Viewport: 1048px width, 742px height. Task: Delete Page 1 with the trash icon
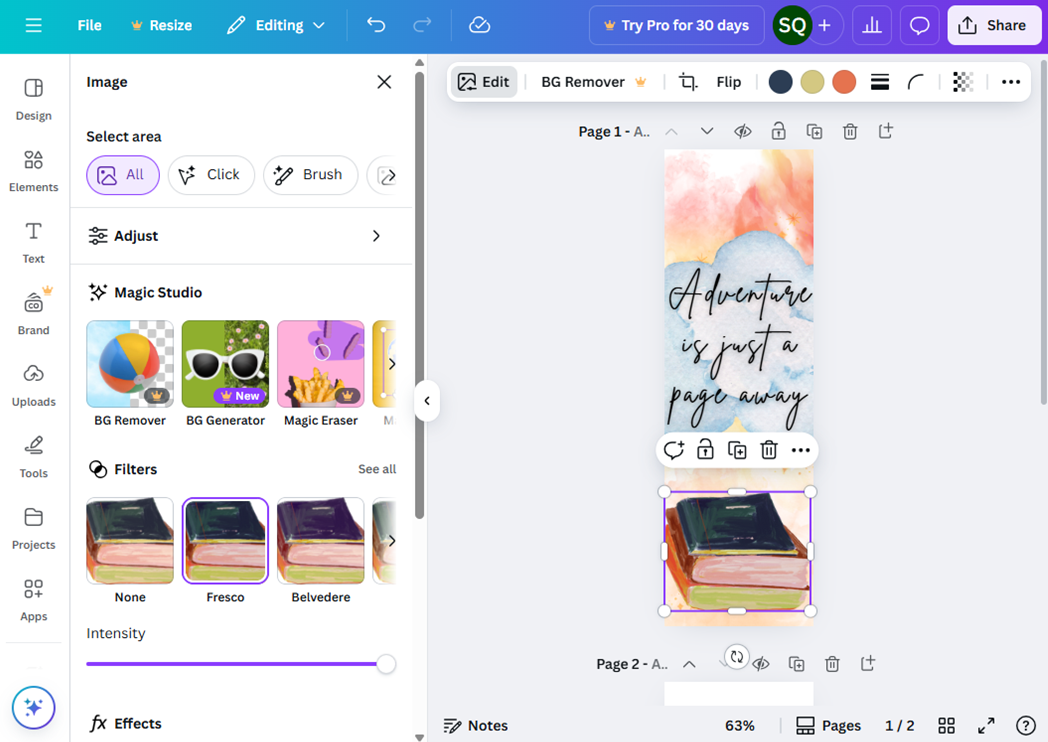pos(850,131)
